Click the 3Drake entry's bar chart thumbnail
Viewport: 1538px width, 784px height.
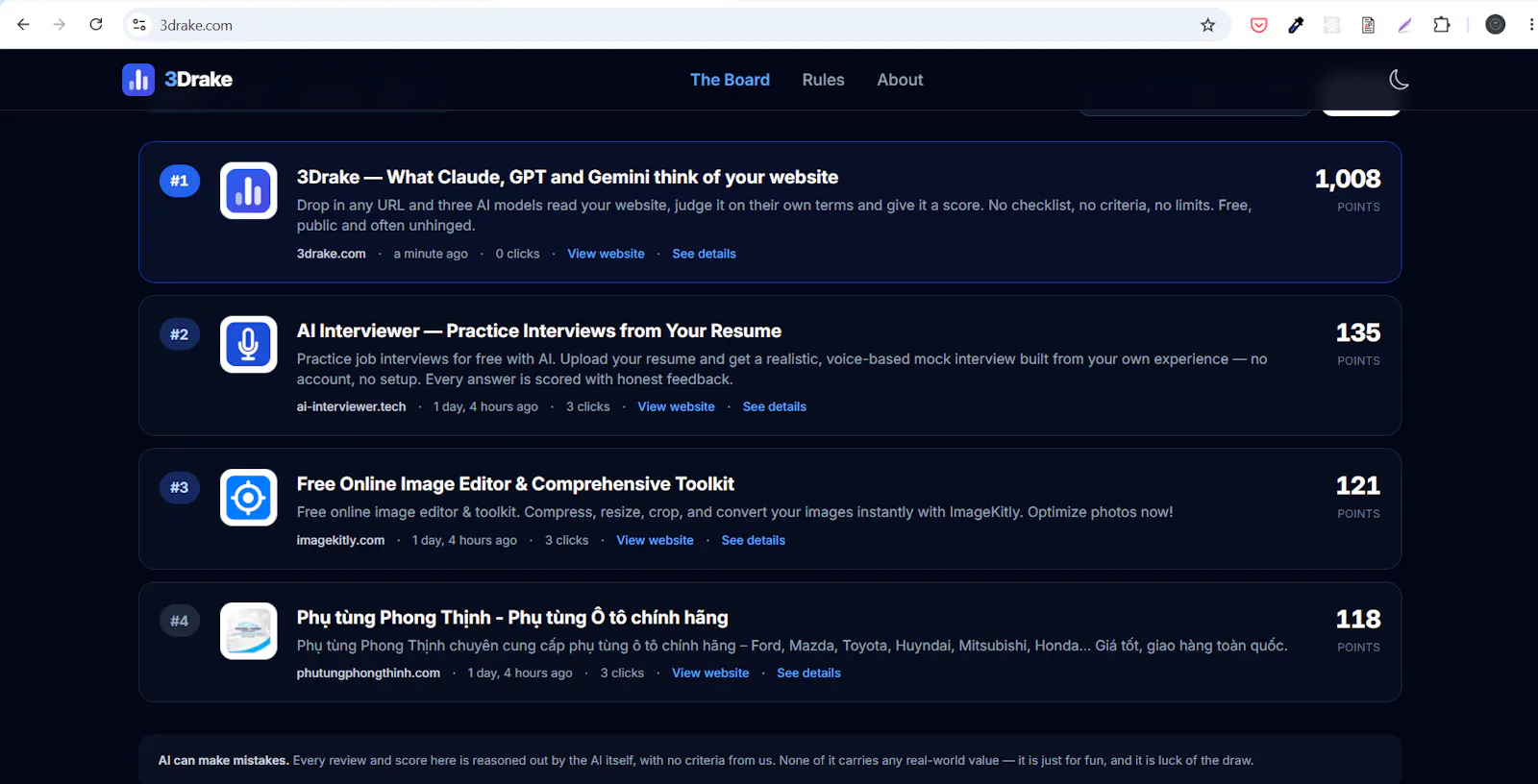(249, 190)
